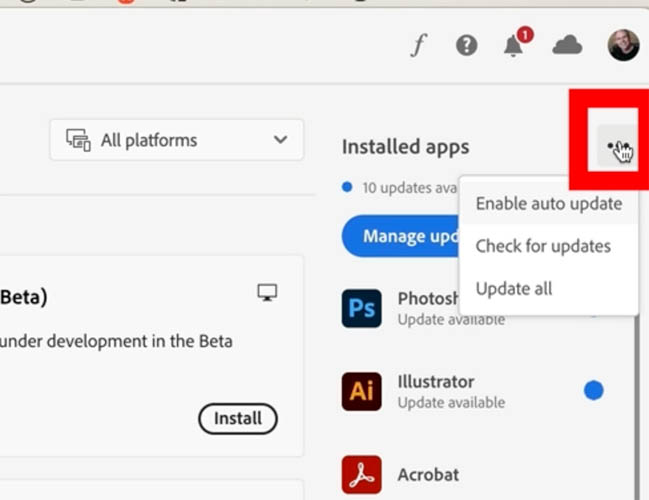The width and height of the screenshot is (649, 500).
Task: Click the desktop monitor icon on Beta card
Action: point(267,292)
